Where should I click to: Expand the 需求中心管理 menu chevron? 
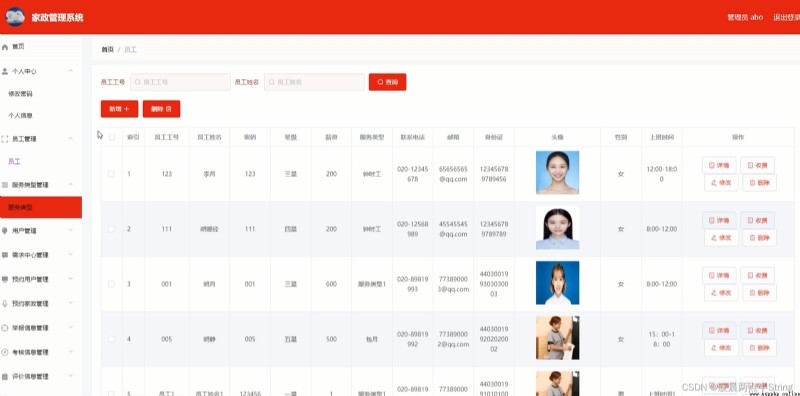[70, 254]
